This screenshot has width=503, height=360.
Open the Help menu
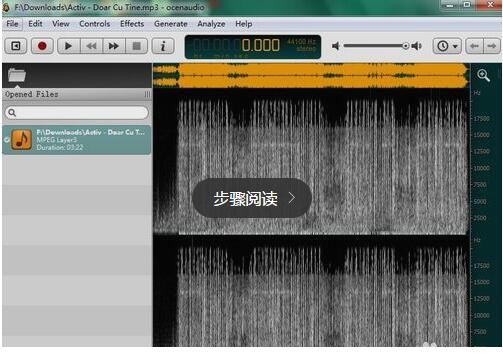click(x=244, y=24)
